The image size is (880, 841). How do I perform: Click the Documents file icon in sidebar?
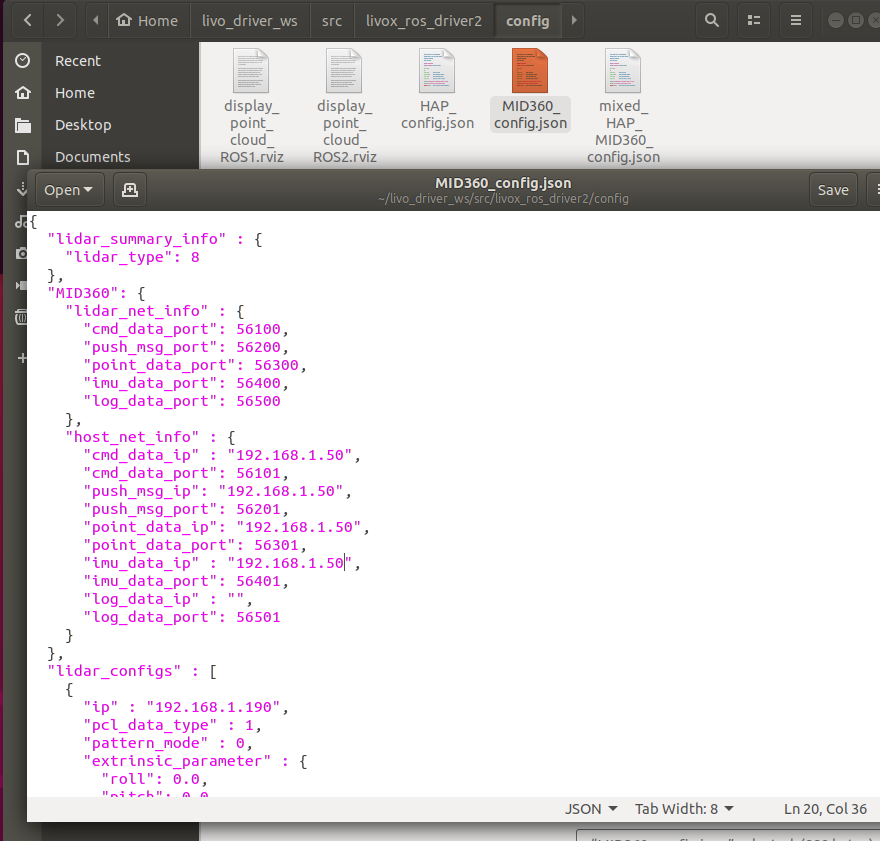coord(22,157)
